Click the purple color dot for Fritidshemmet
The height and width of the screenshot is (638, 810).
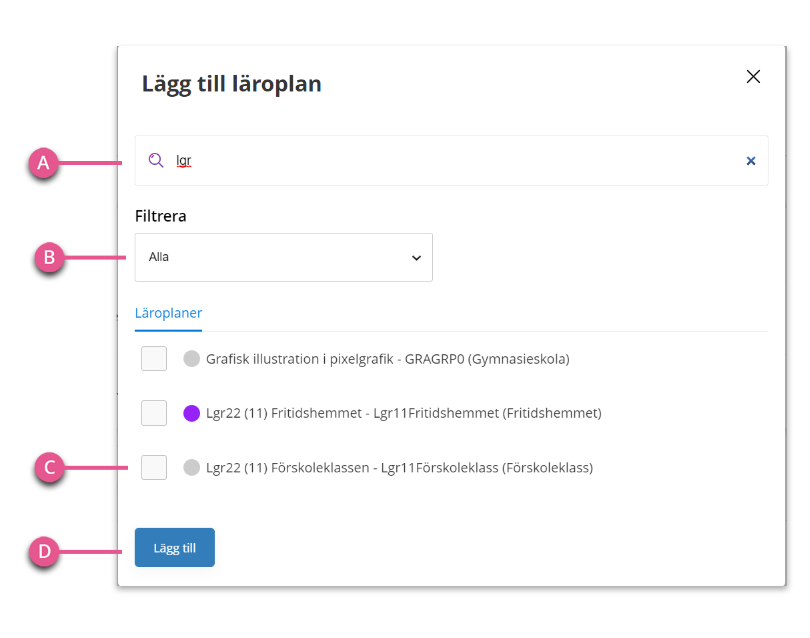point(192,413)
